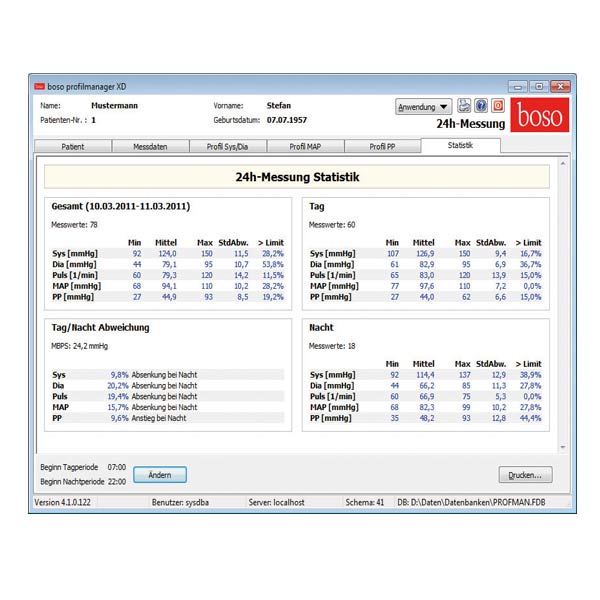Click first name Stefan
The height and width of the screenshot is (600, 600).
point(279,106)
